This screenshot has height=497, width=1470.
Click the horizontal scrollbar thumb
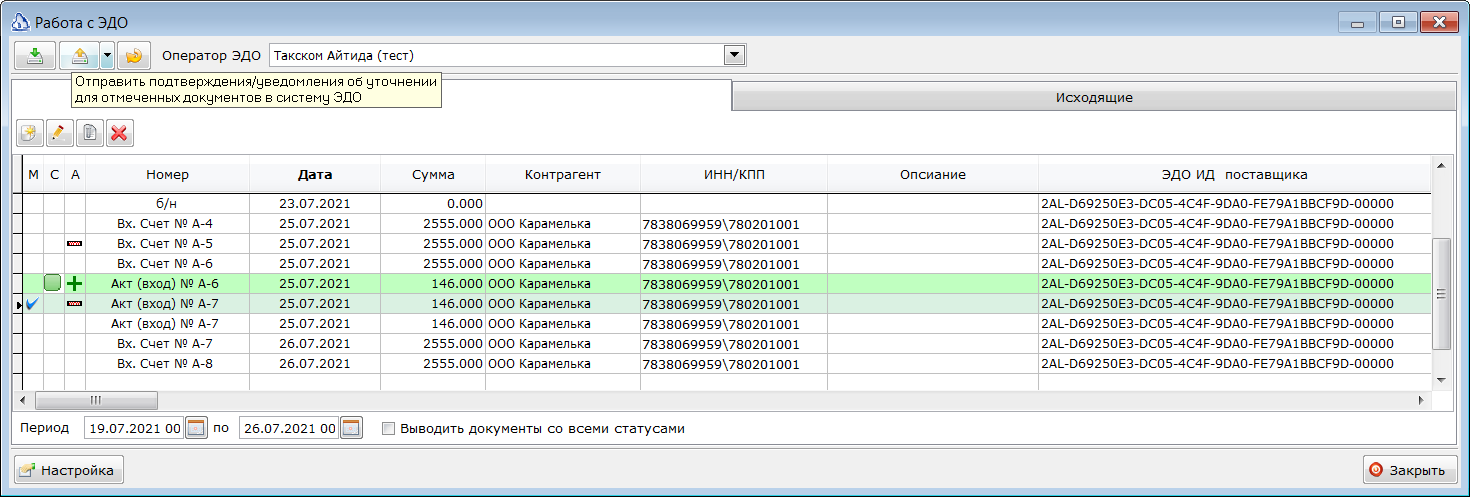pos(96,400)
